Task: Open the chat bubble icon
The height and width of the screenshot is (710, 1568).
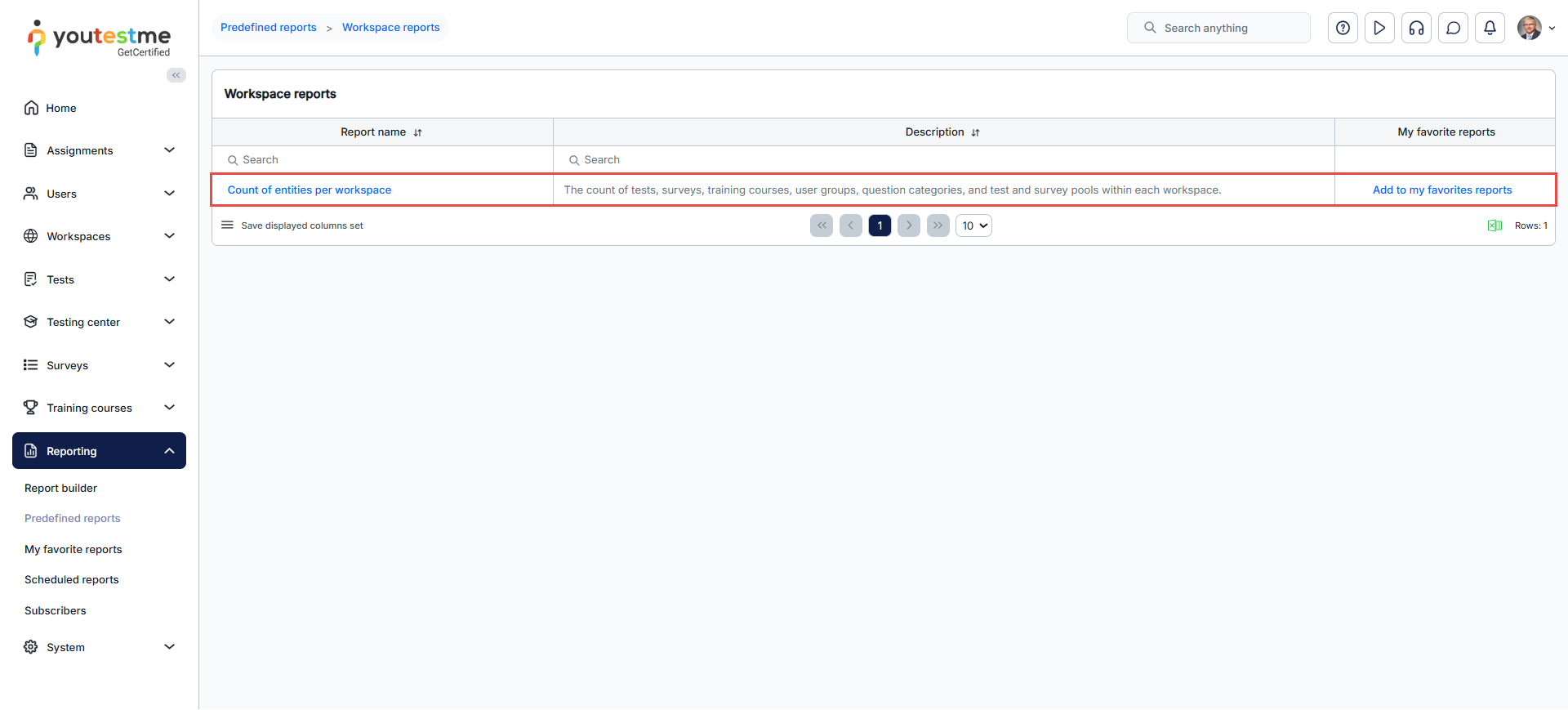Action: (x=1453, y=28)
